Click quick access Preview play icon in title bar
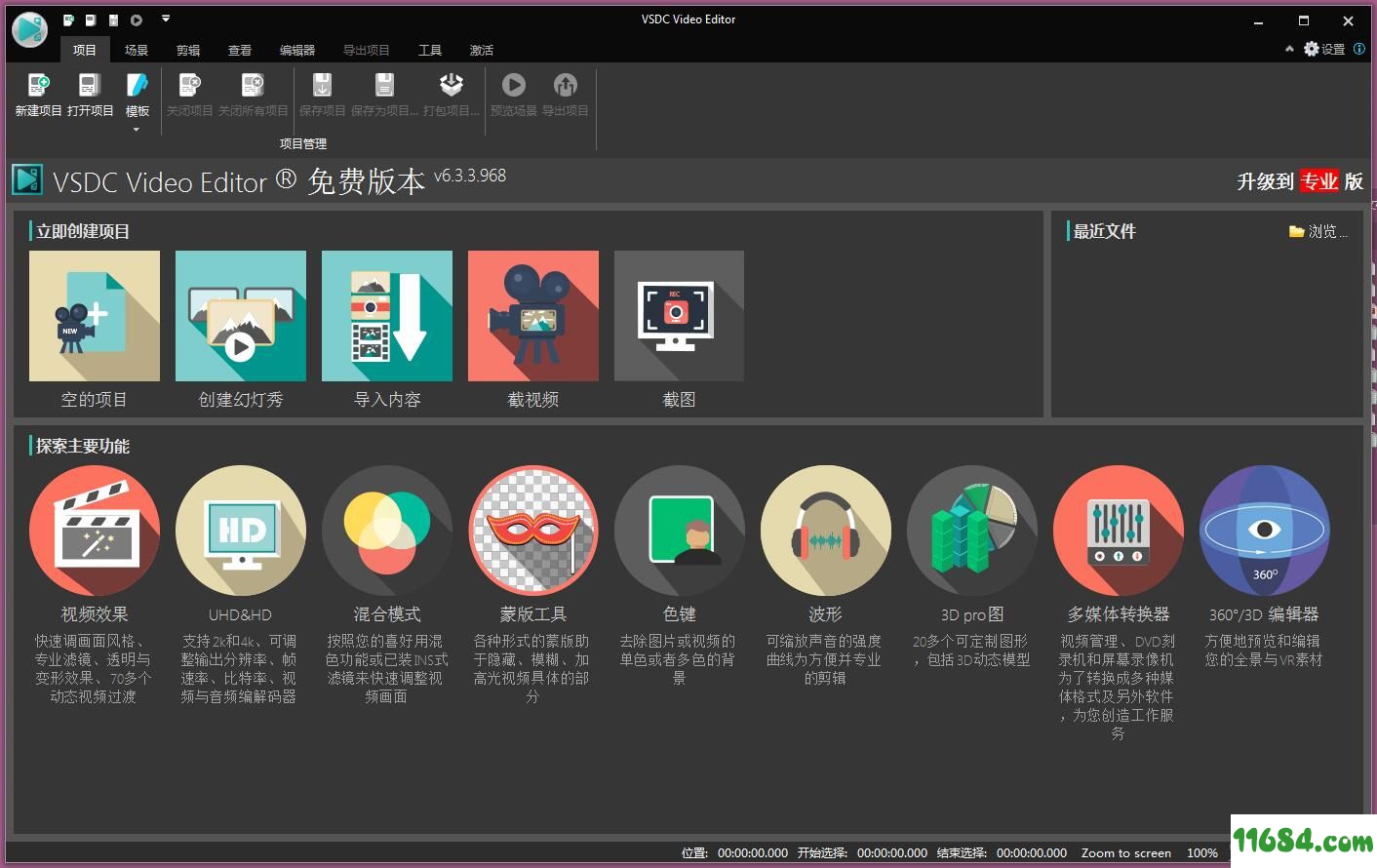The width and height of the screenshot is (1377, 868). click(136, 20)
